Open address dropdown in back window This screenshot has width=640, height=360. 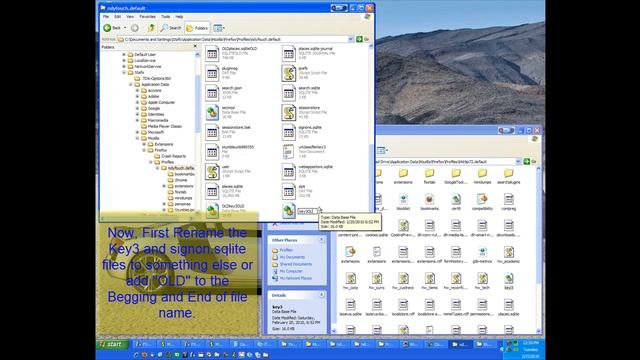point(518,162)
